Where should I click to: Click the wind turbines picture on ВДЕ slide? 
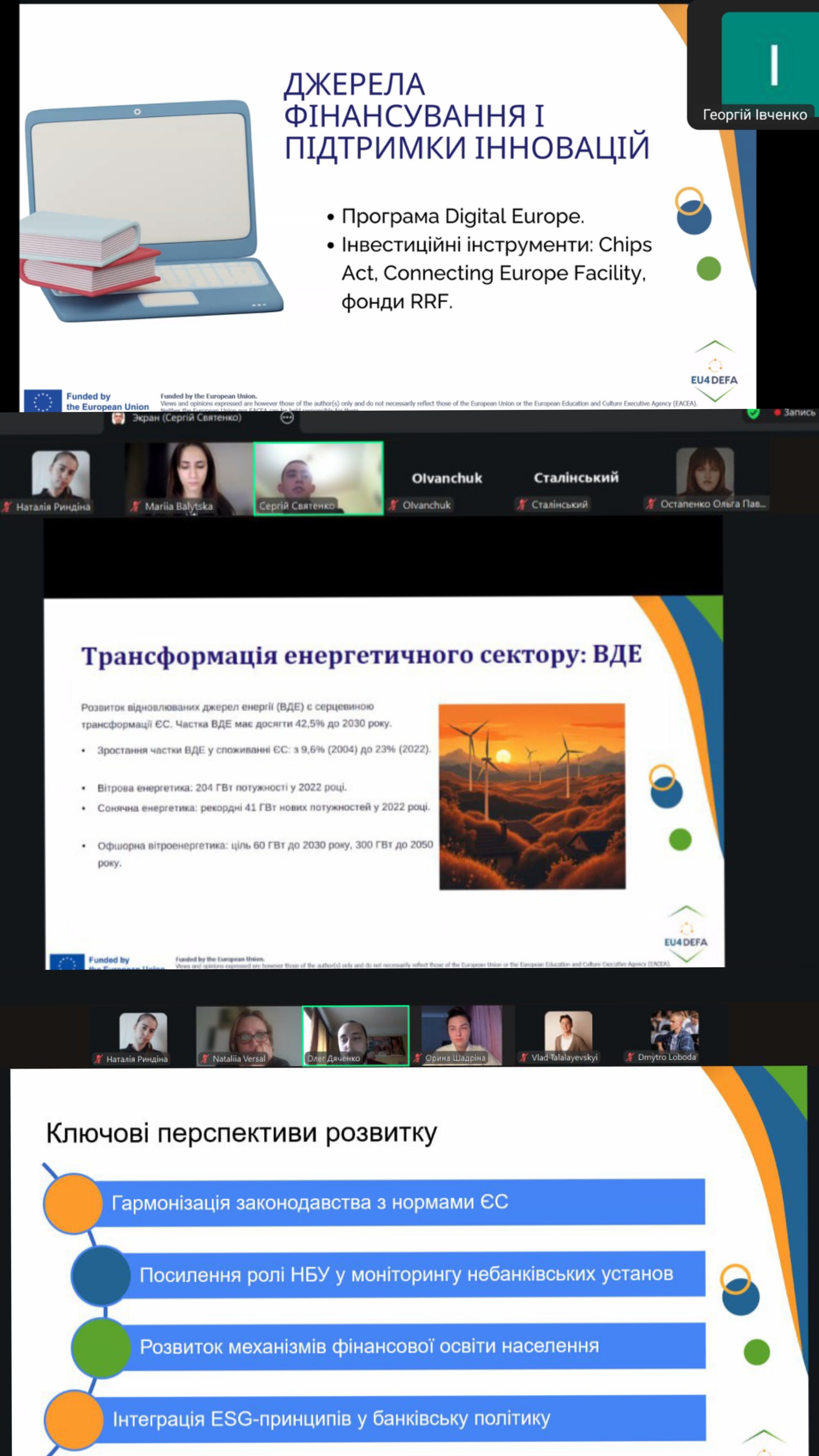pos(532,796)
